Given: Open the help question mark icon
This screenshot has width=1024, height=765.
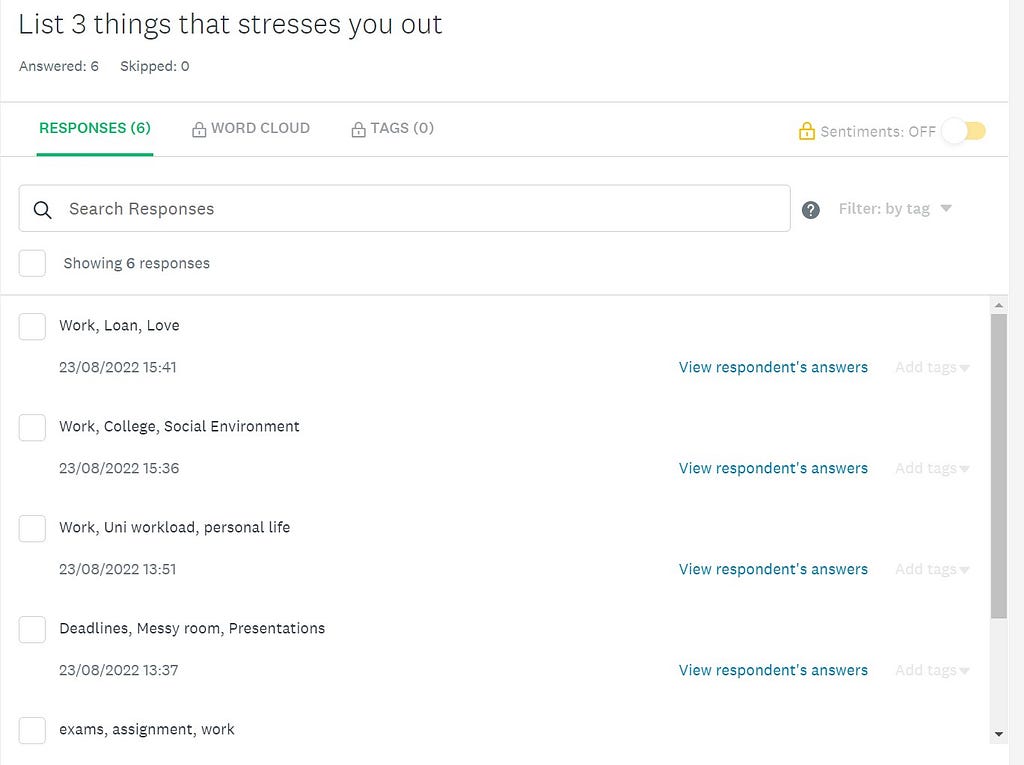Looking at the screenshot, I should click(x=810, y=210).
